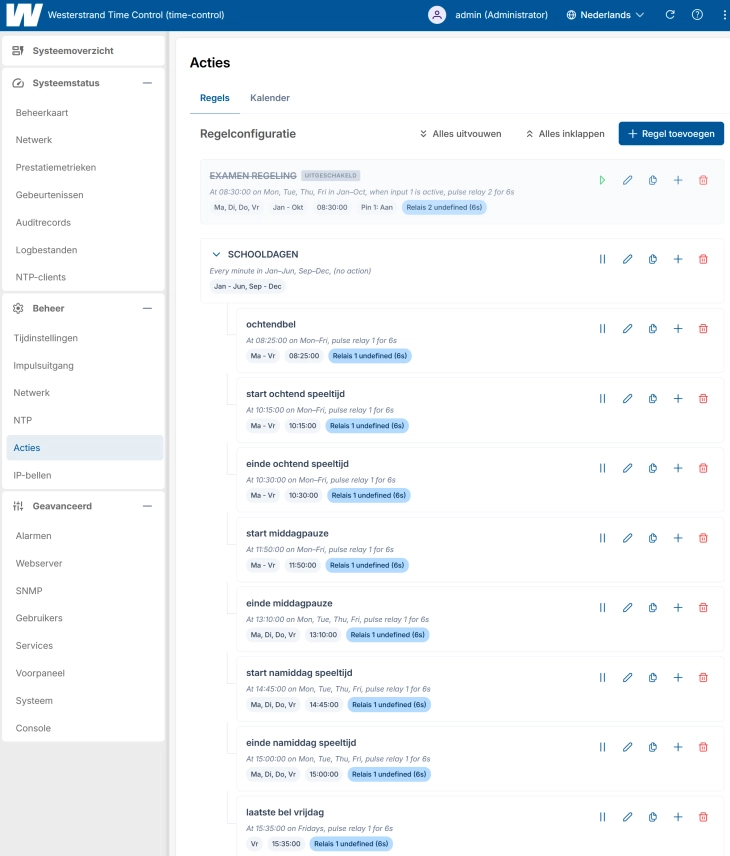The width and height of the screenshot is (730, 856).
Task: Edit the SCHOOLDAGEN rule
Action: point(627,259)
